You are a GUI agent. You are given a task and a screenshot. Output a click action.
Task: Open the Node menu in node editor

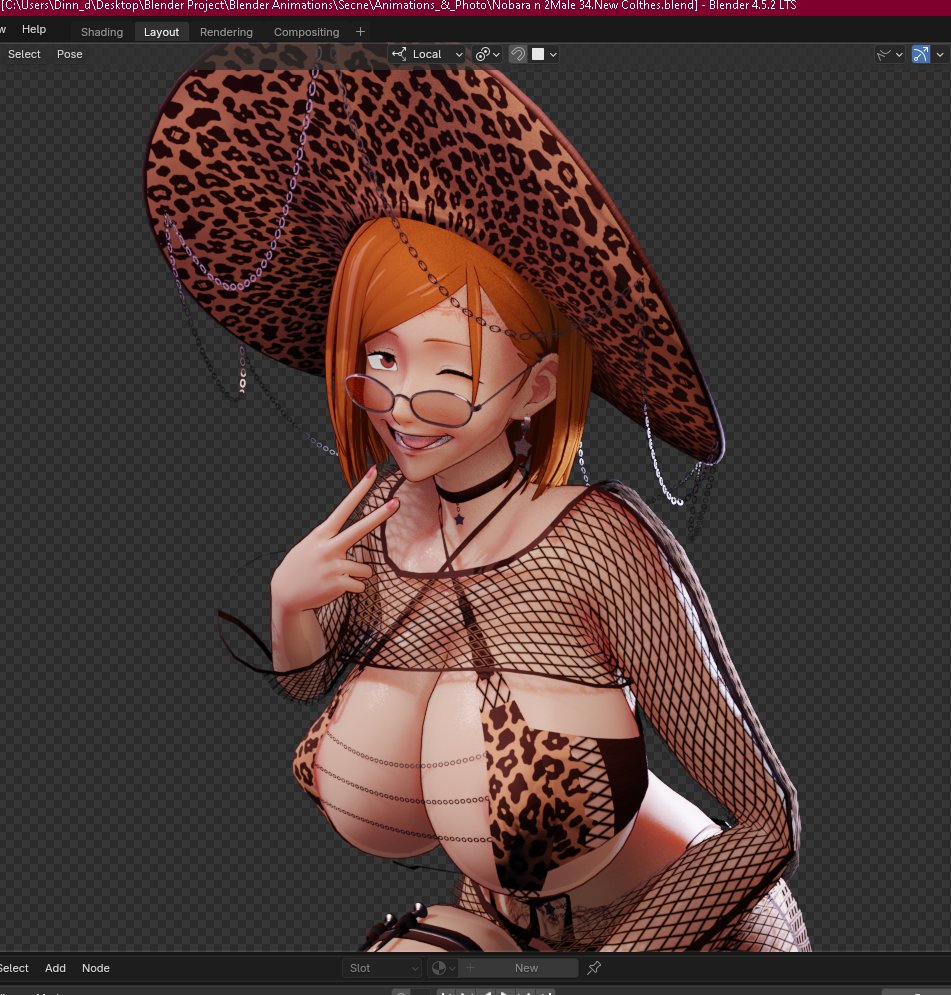(x=96, y=968)
